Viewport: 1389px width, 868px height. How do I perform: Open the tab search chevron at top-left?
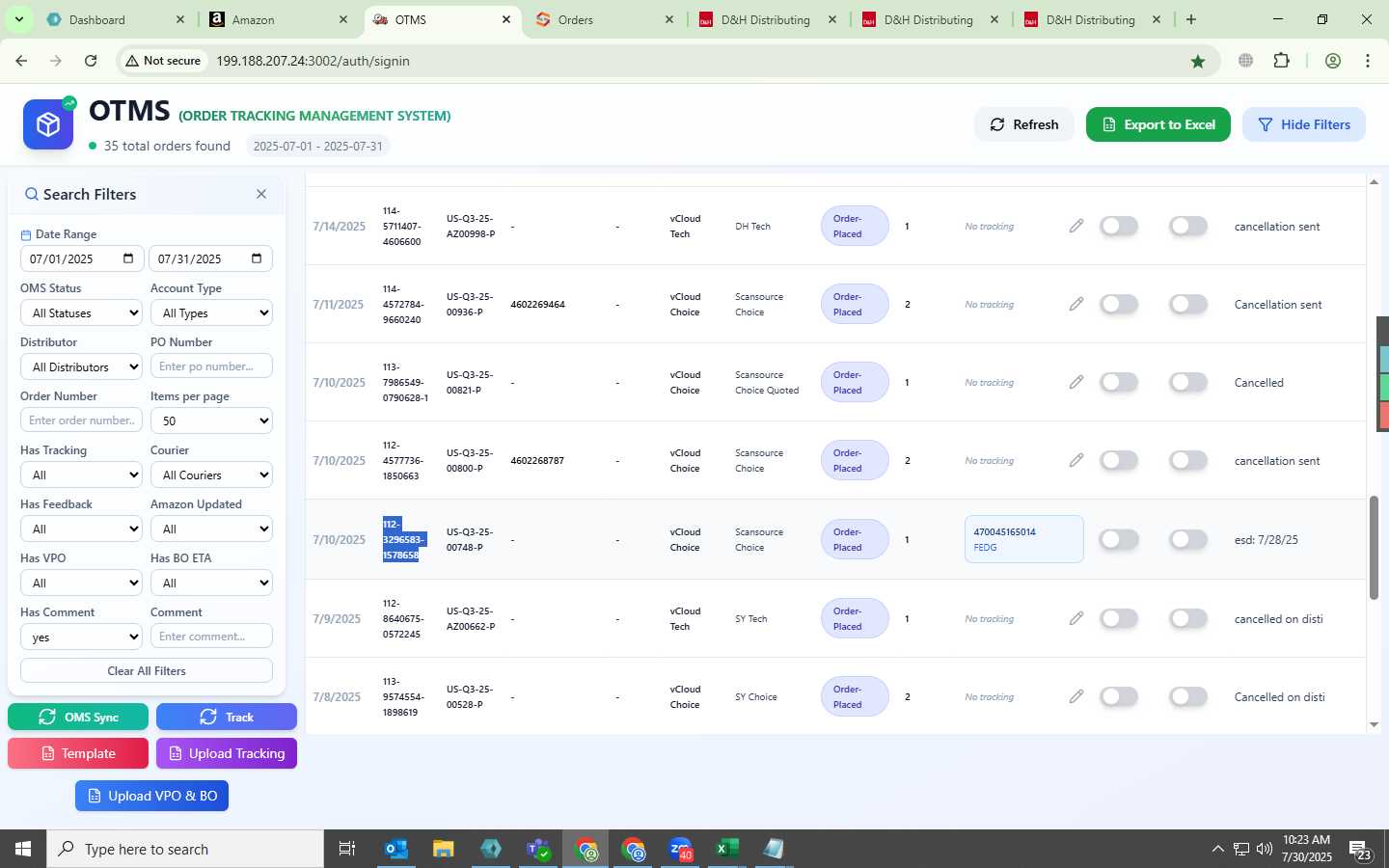point(18,19)
